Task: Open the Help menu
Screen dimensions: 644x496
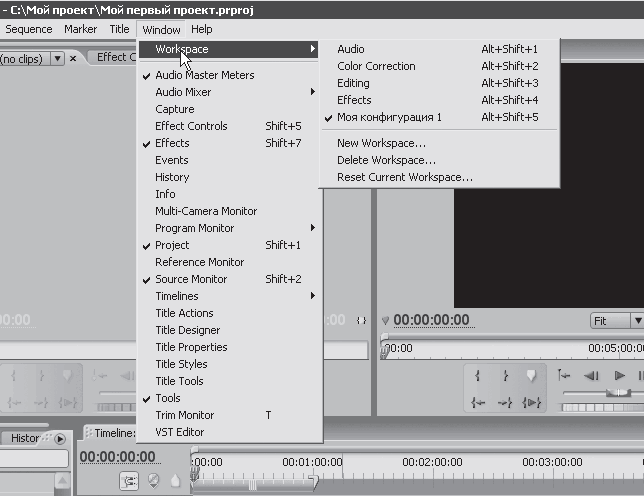Action: 201,29
